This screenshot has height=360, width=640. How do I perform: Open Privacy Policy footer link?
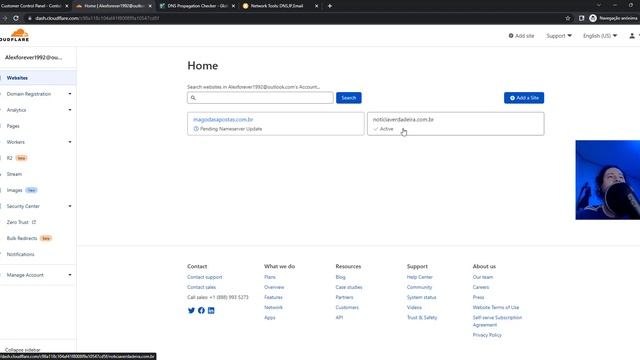[x=487, y=335]
